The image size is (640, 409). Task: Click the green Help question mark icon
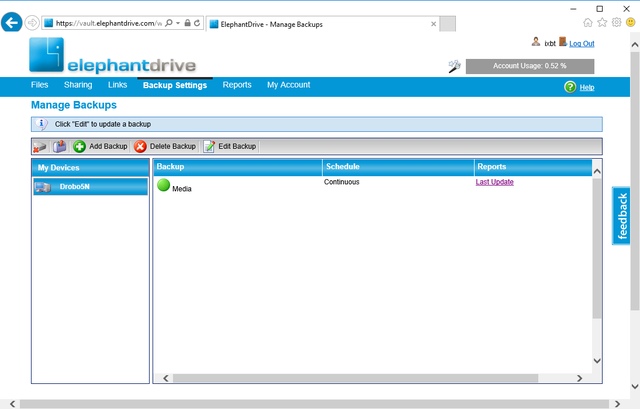click(x=570, y=87)
